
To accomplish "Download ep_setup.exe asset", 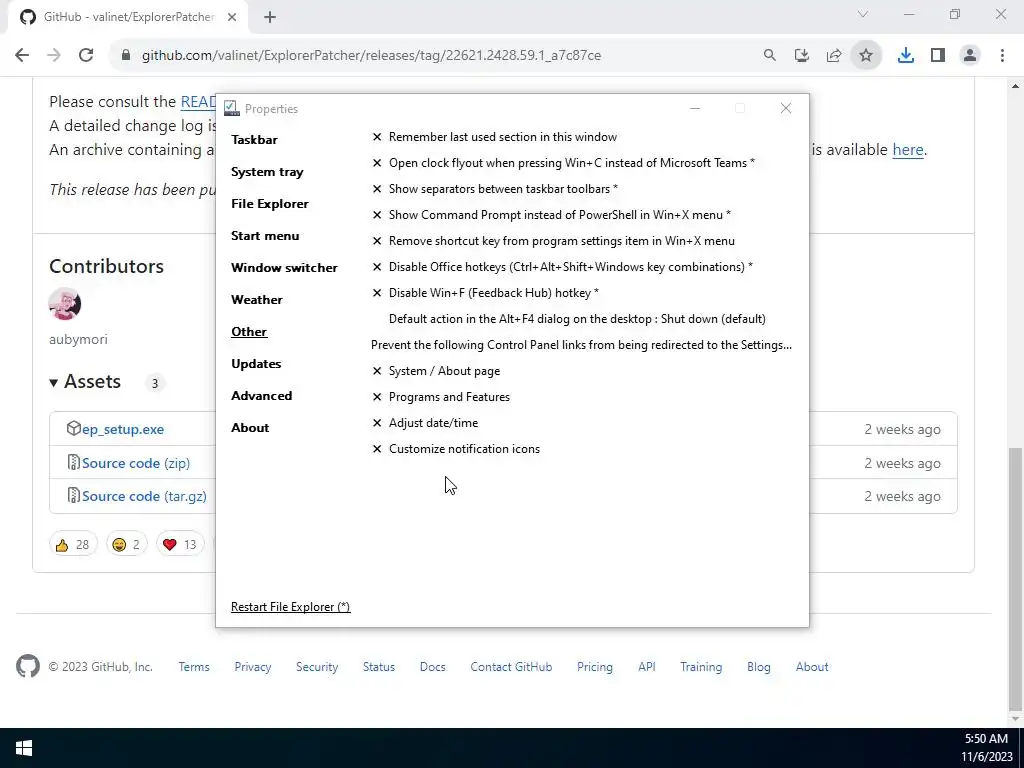I will point(123,429).
